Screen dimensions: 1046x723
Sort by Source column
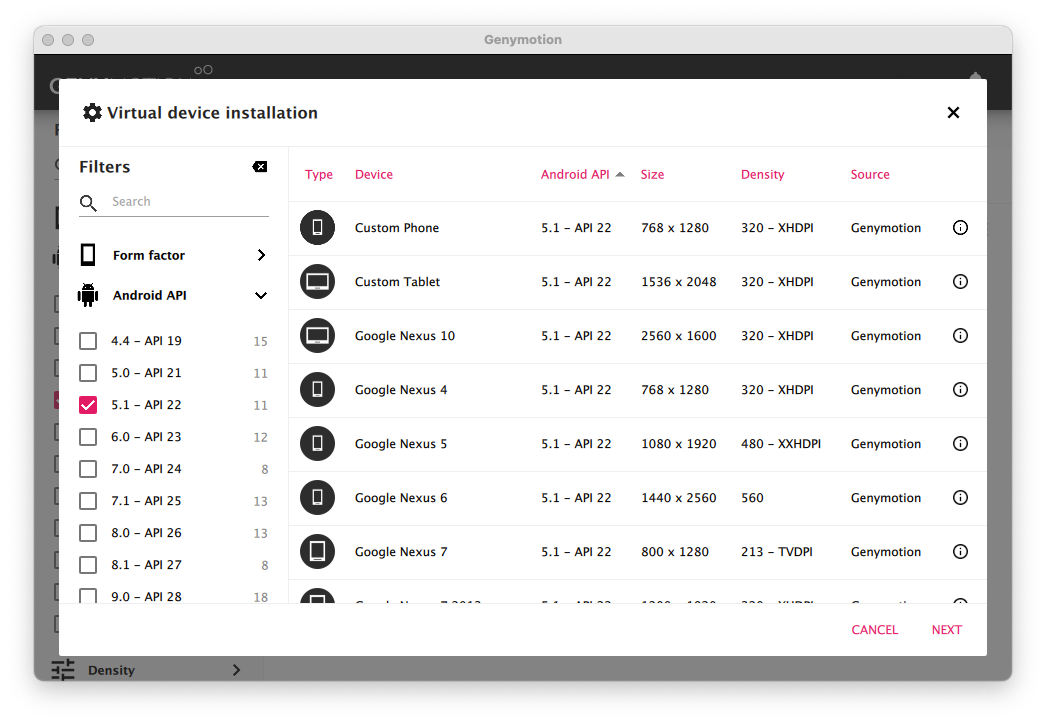[x=870, y=174]
